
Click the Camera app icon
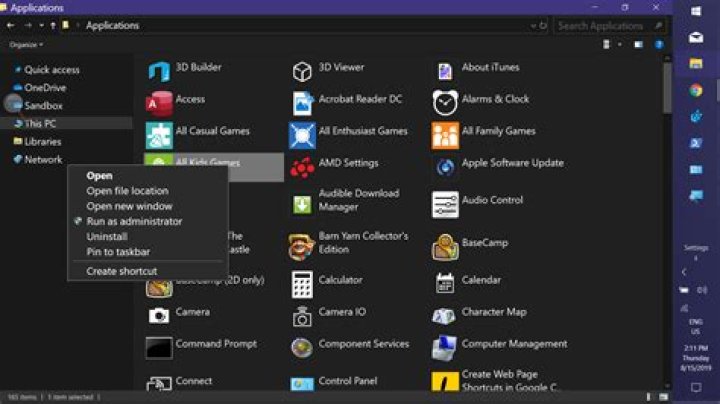click(159, 316)
